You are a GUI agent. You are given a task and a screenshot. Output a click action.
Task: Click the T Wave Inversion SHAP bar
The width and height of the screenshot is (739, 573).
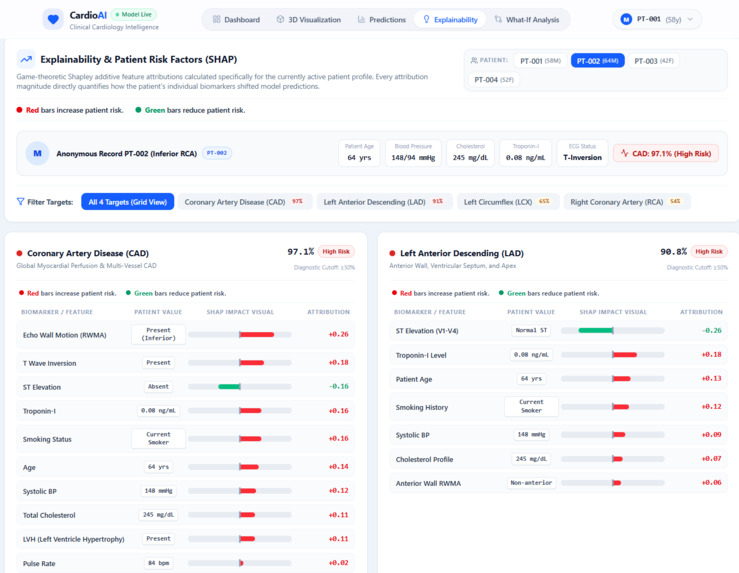pos(252,363)
